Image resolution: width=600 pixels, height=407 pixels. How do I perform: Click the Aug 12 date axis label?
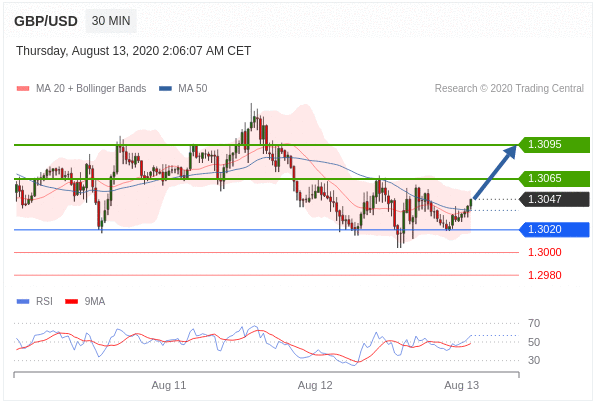pos(315,385)
